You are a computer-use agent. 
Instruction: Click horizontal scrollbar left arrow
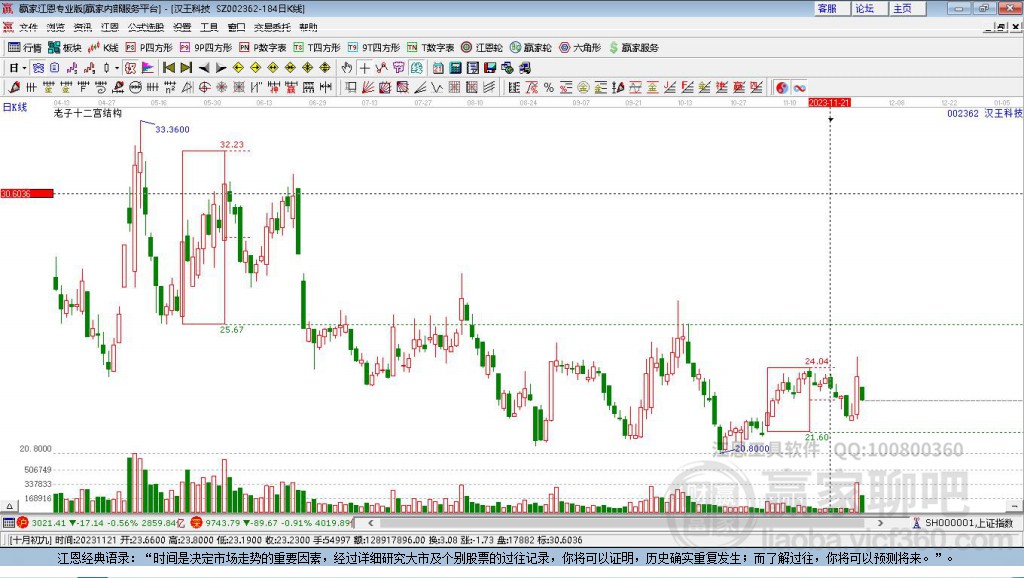tap(371, 522)
